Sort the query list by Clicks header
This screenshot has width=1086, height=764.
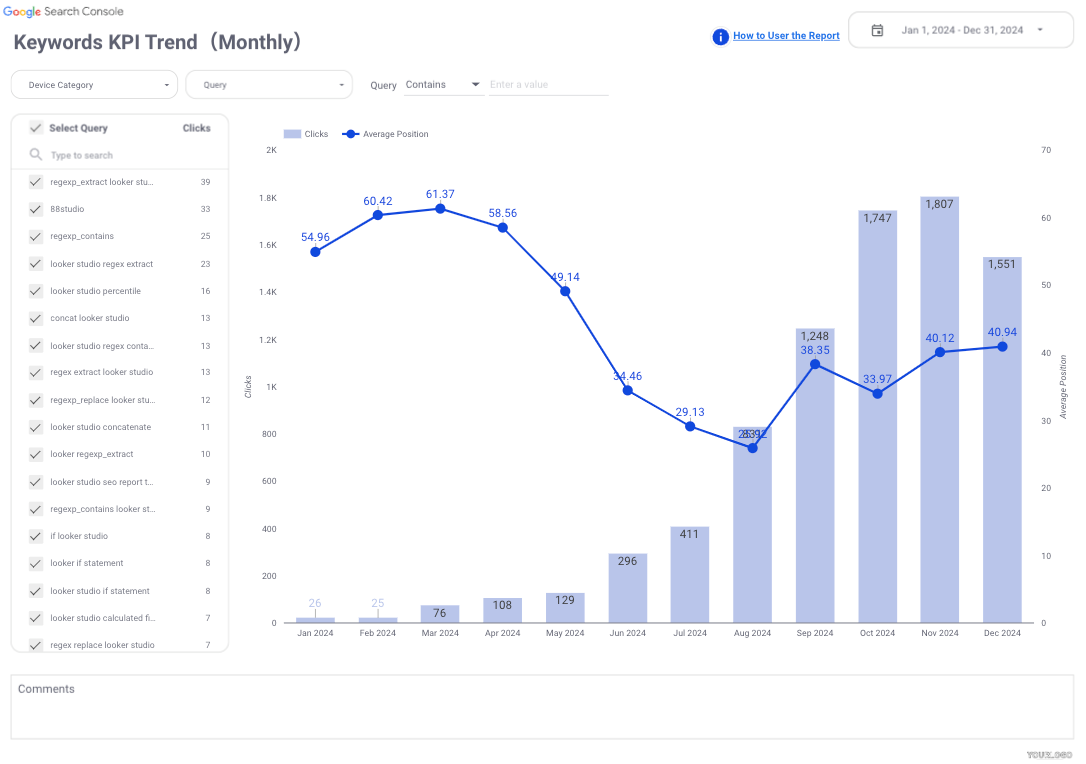click(196, 128)
